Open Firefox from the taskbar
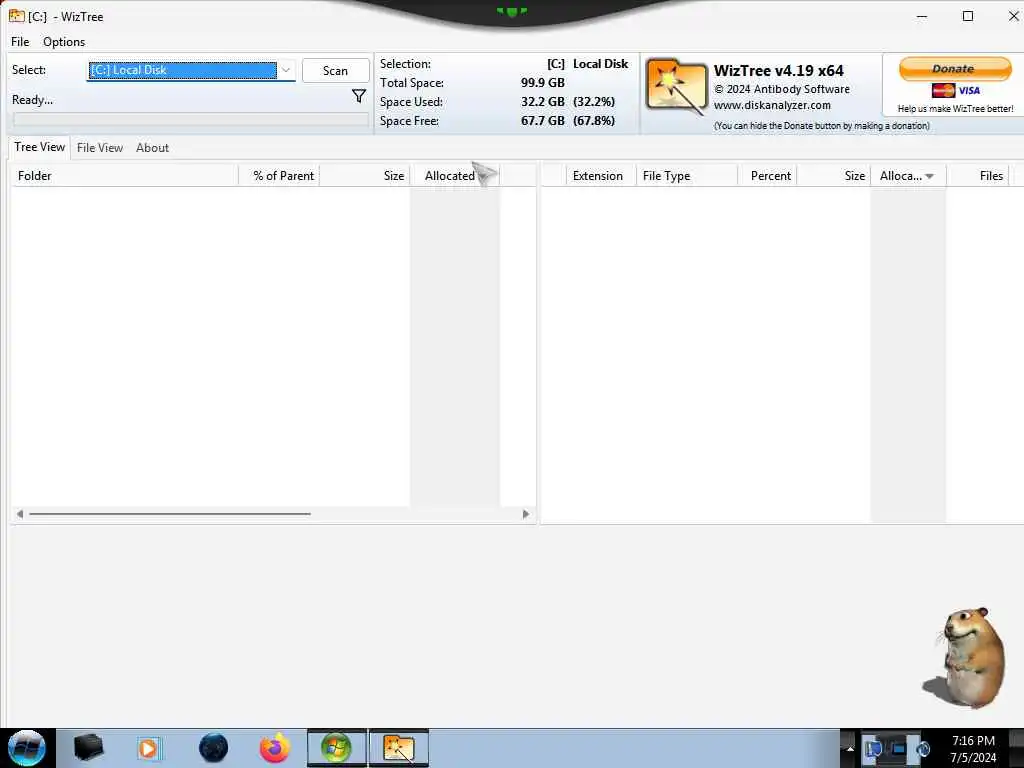 pyautogui.click(x=275, y=748)
